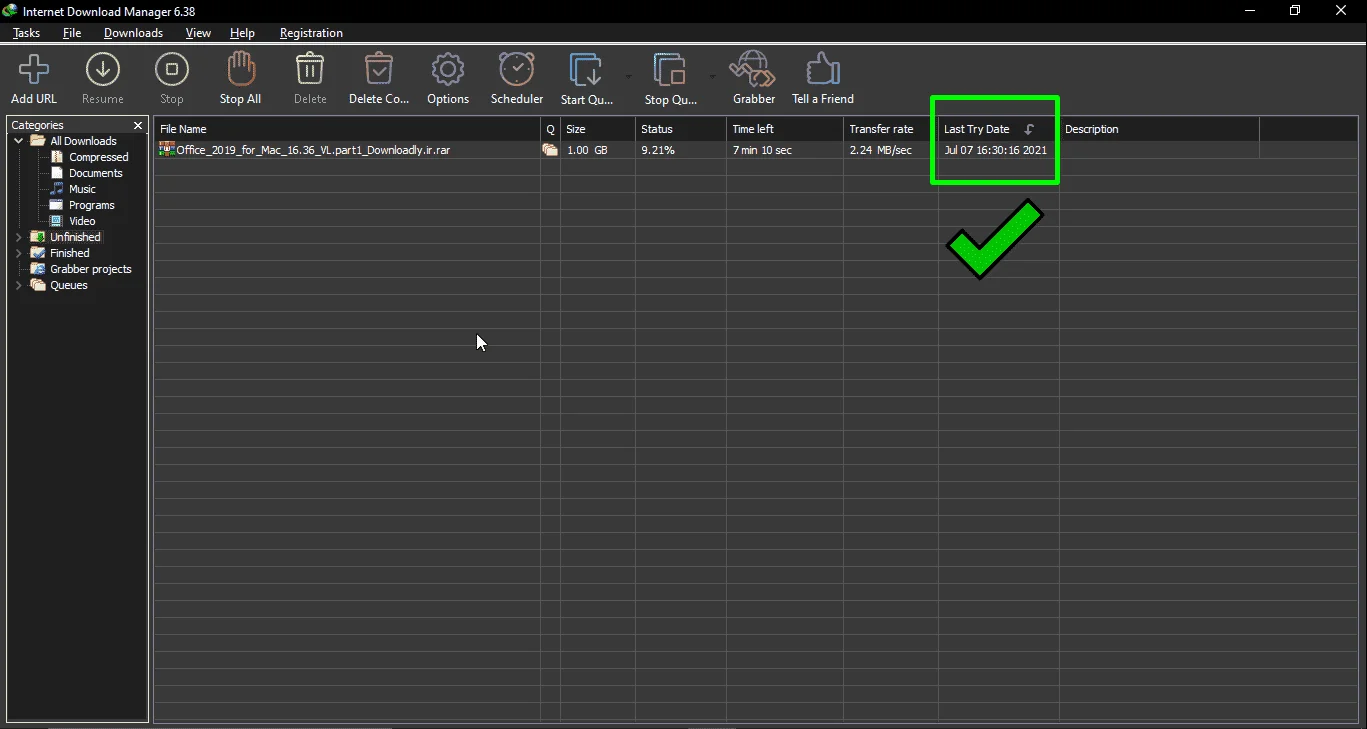Click the queue icon in the Q column

click(550, 150)
